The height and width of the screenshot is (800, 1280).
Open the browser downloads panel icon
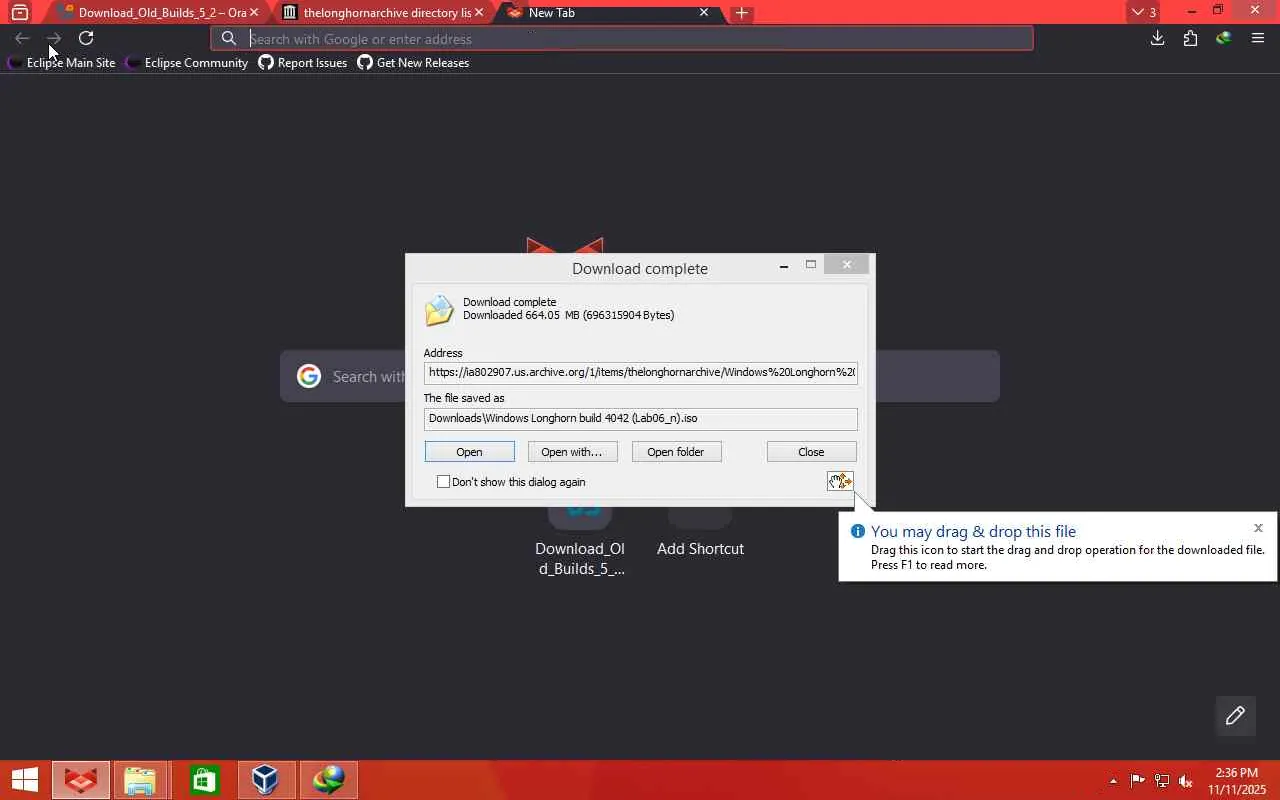(x=1157, y=38)
